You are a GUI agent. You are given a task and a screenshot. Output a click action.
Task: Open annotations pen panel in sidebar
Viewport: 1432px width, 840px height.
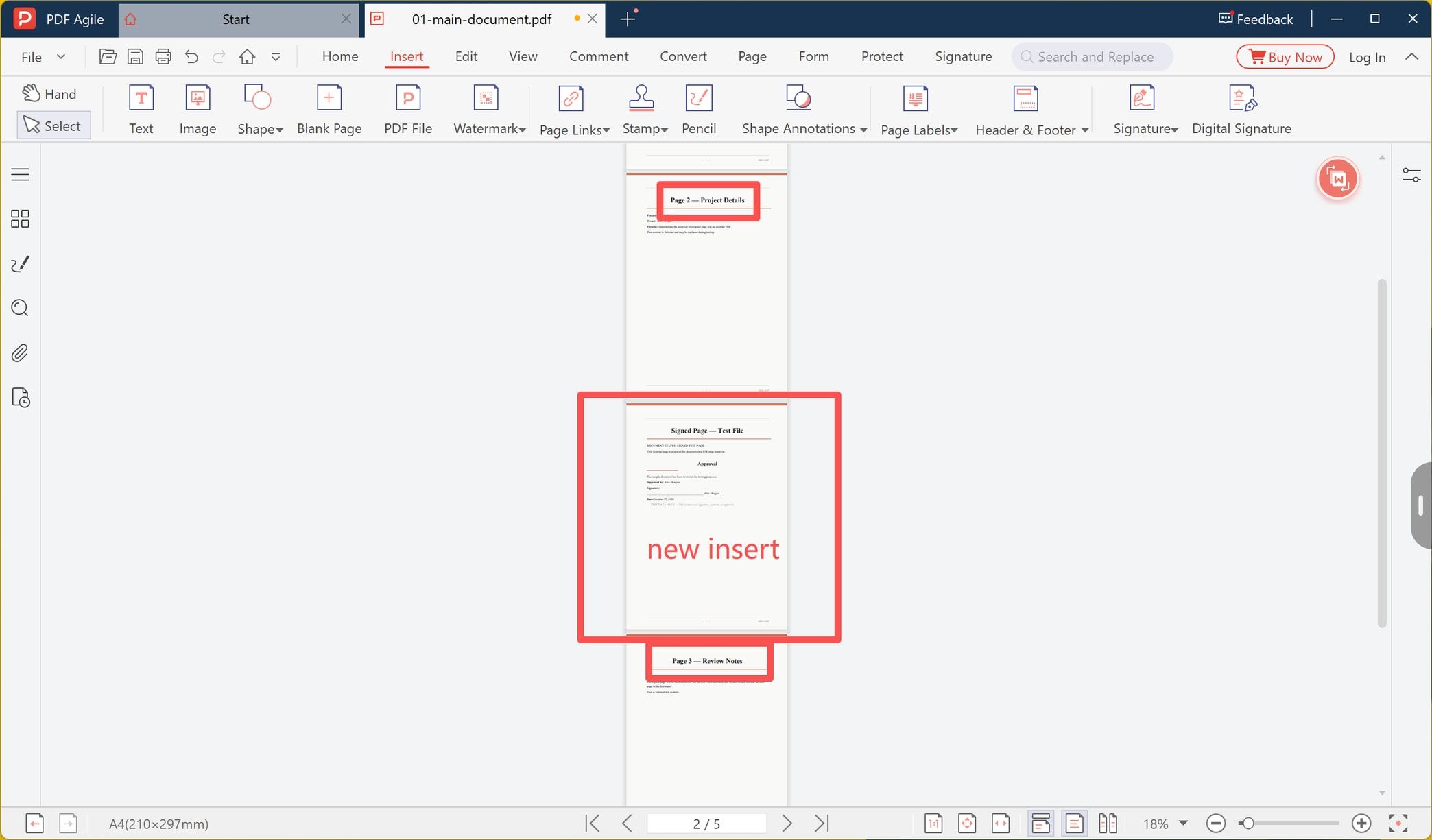tap(21, 264)
